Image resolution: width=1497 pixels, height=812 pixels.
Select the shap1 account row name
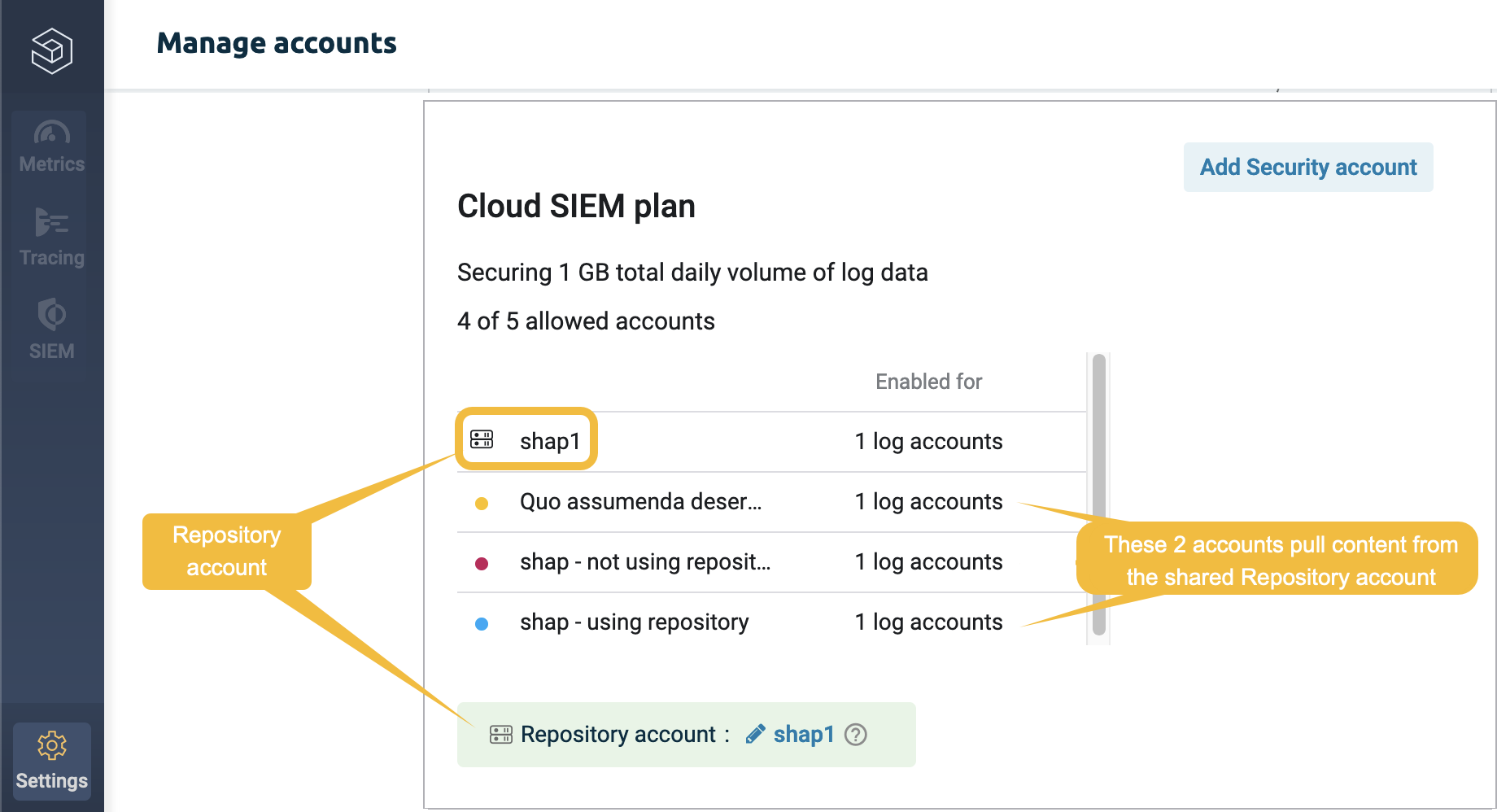(x=550, y=441)
